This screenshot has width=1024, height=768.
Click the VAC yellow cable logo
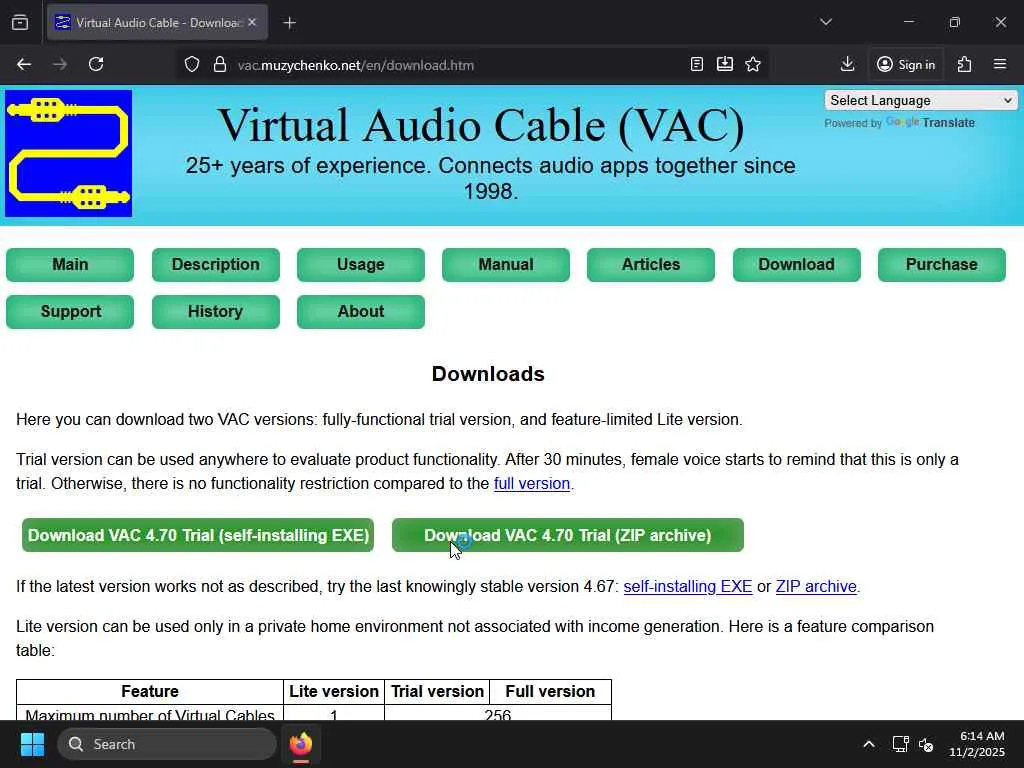(x=69, y=153)
